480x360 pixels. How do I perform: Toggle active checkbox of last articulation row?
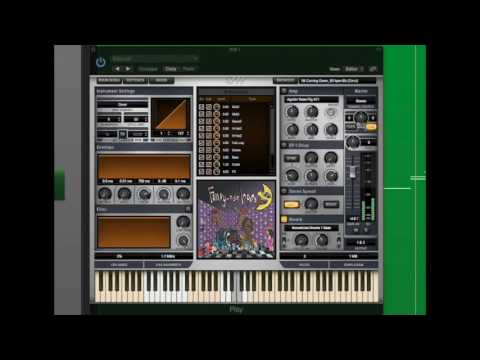point(201,172)
